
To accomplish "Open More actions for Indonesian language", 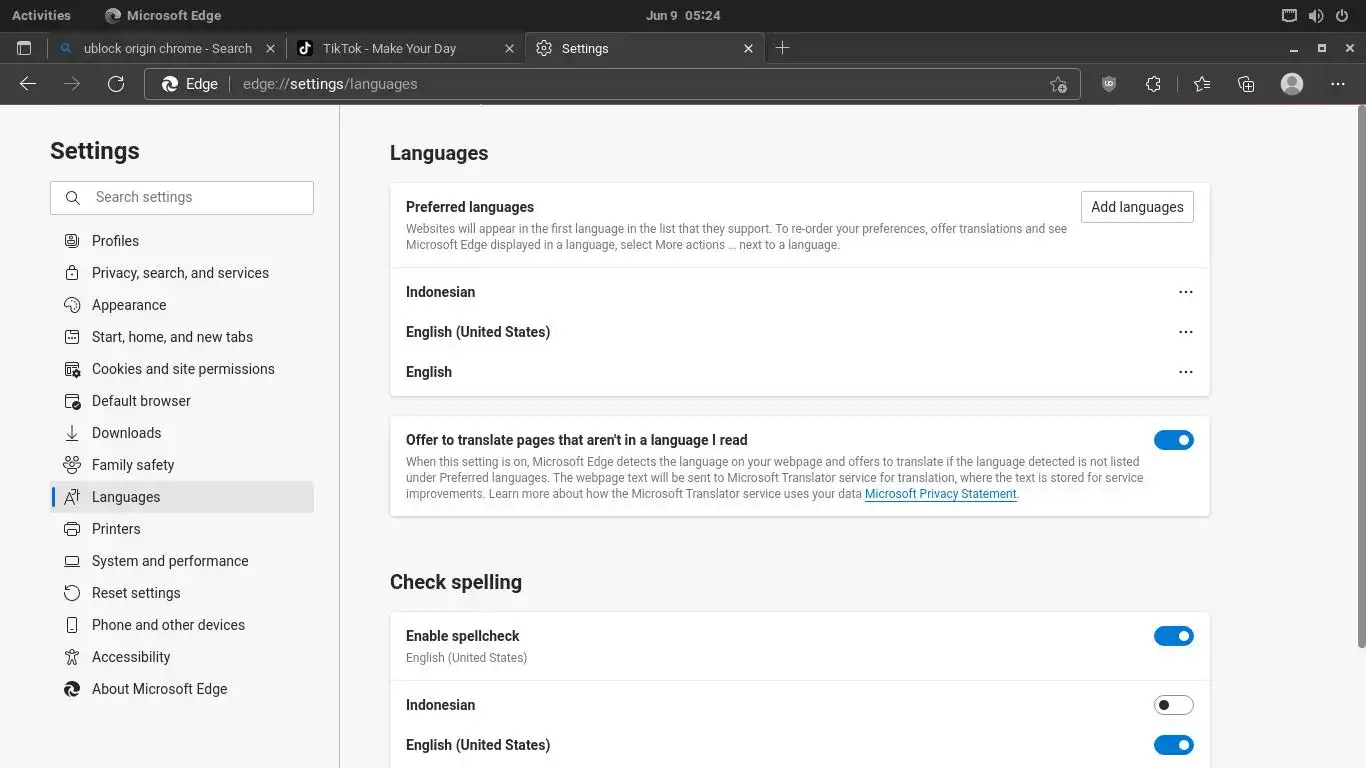I will [x=1186, y=292].
